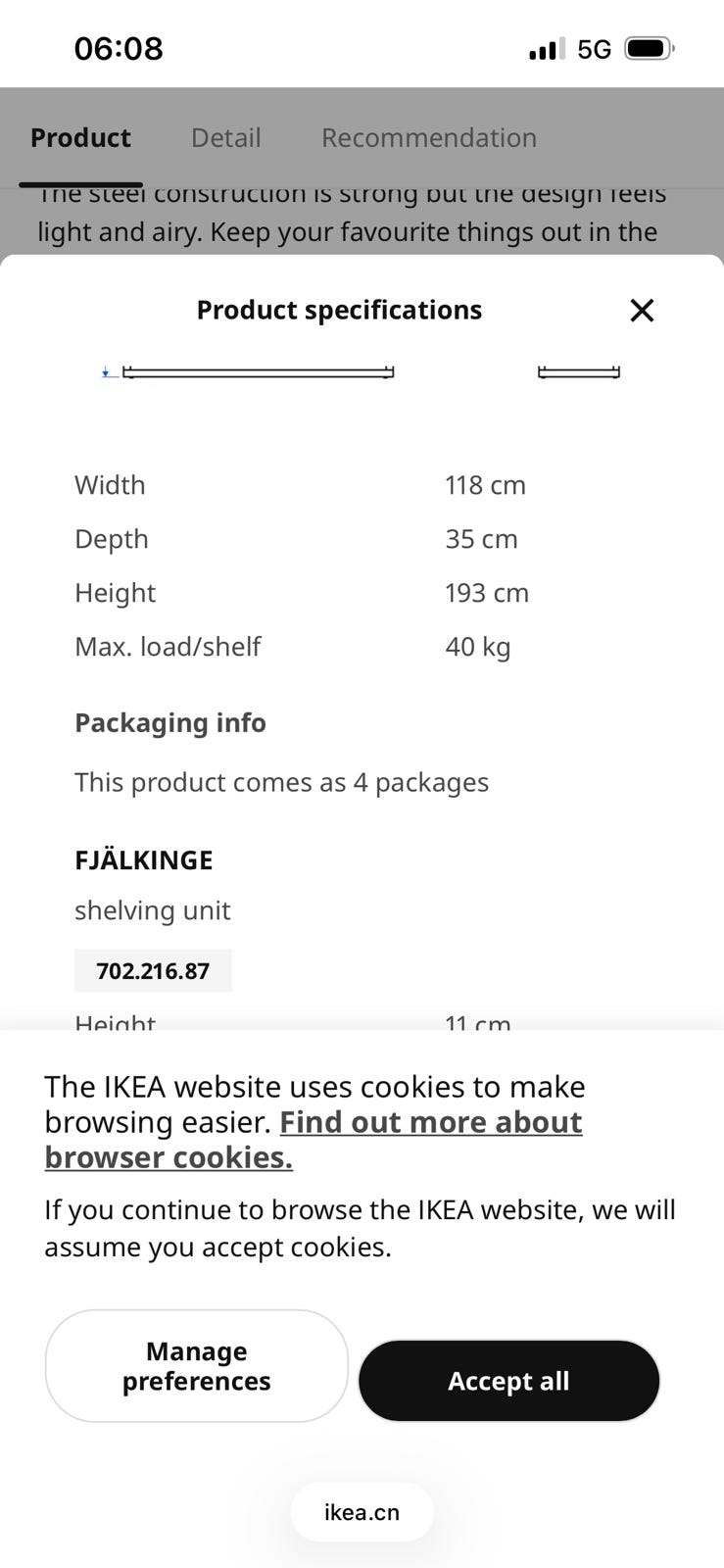Follow the Find out more about browser cookies link
The height and width of the screenshot is (1568, 724).
click(x=314, y=1140)
